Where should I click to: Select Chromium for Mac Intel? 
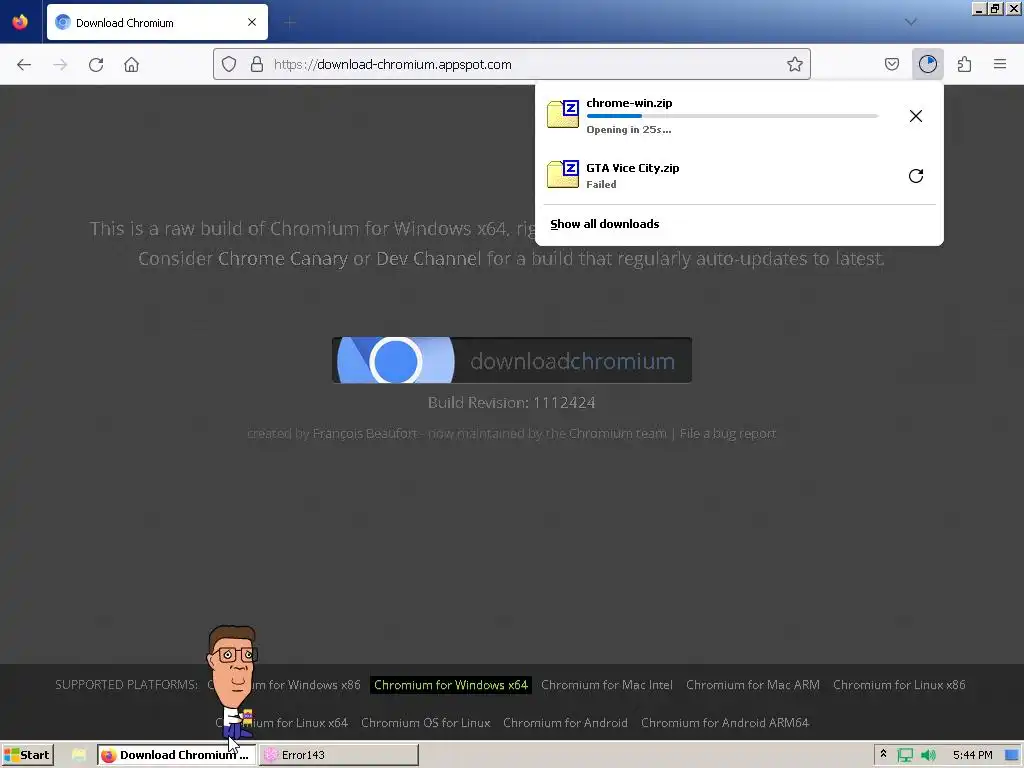click(607, 685)
